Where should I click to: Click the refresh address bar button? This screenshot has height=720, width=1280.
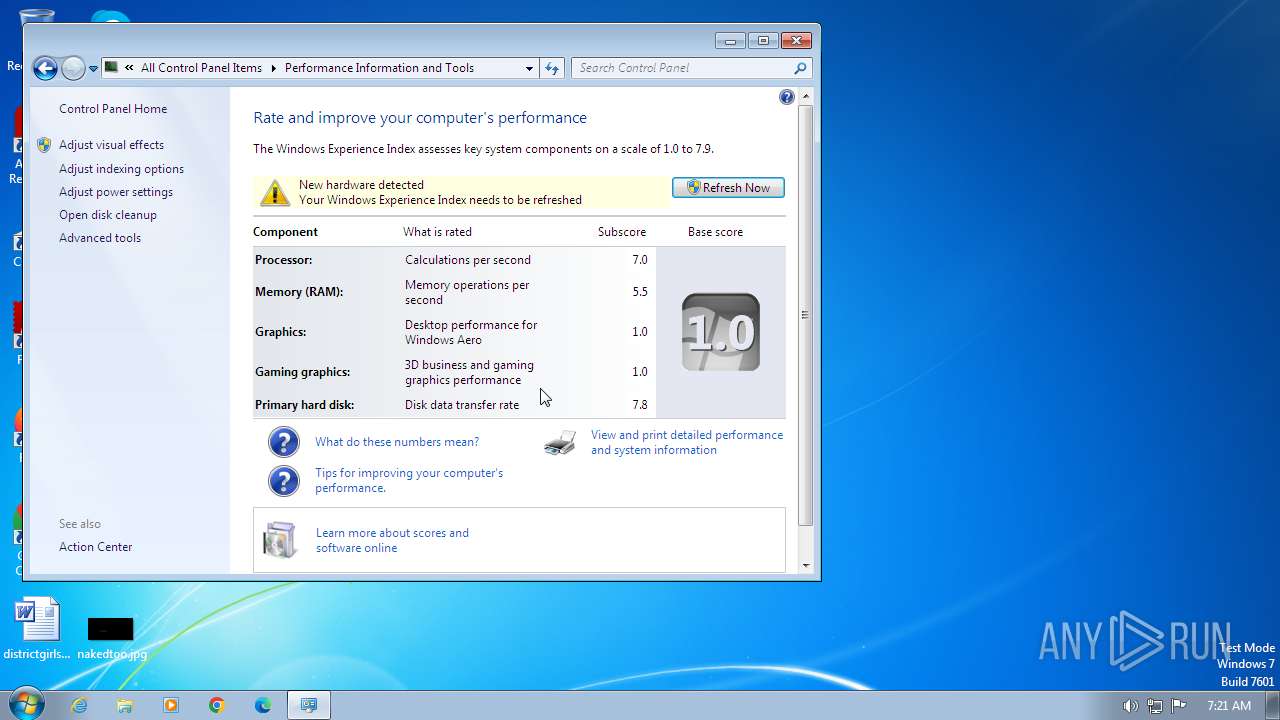coord(552,68)
